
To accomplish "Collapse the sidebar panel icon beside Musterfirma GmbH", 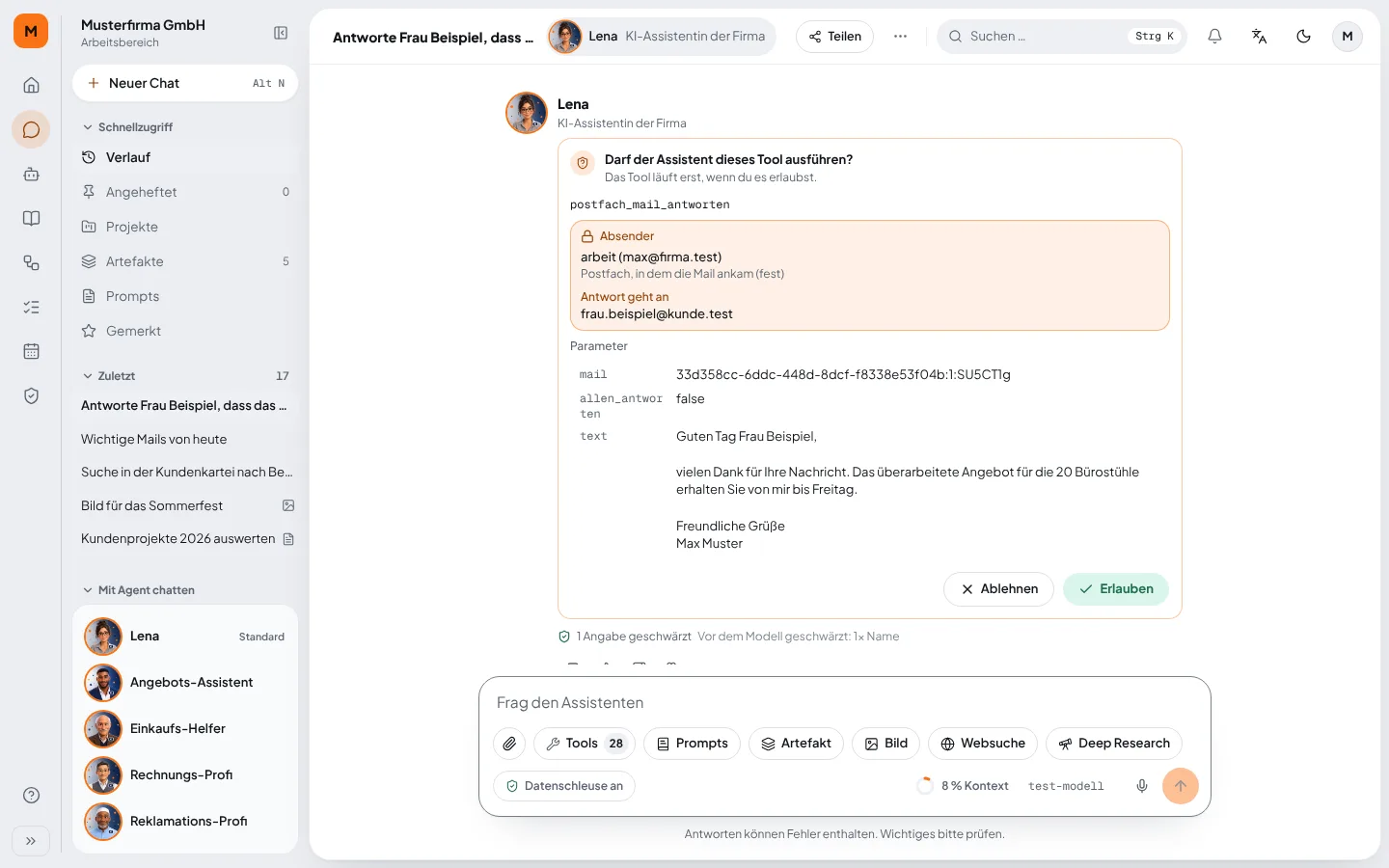I will pos(281,33).
